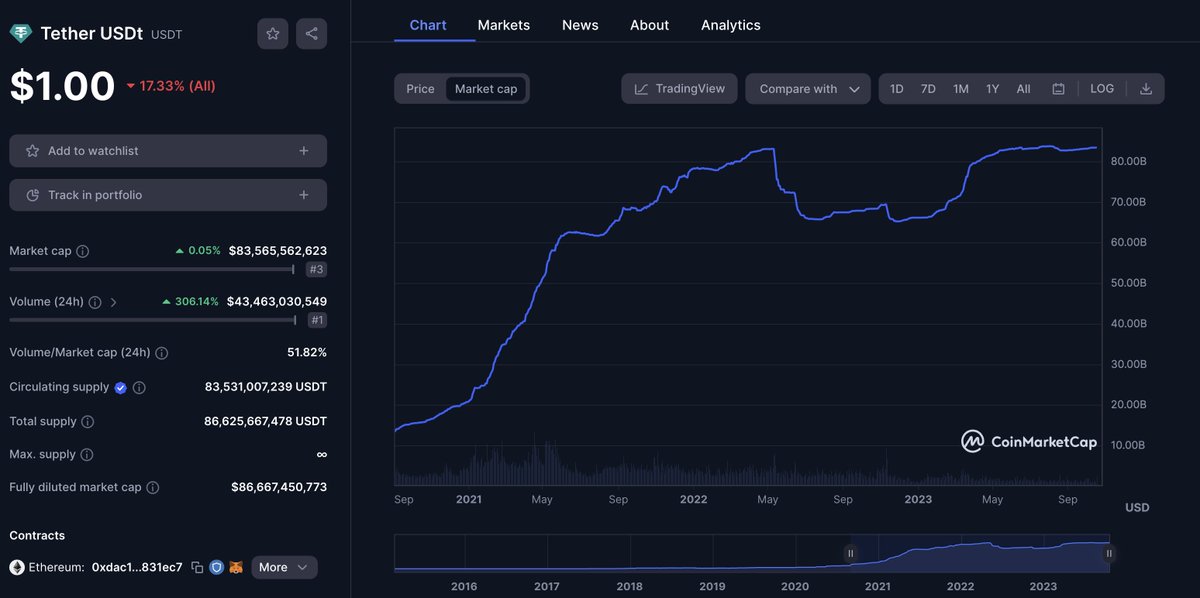This screenshot has width=1200, height=598.
Task: Click the $1.00 price
Action: pyautogui.click(x=62, y=86)
